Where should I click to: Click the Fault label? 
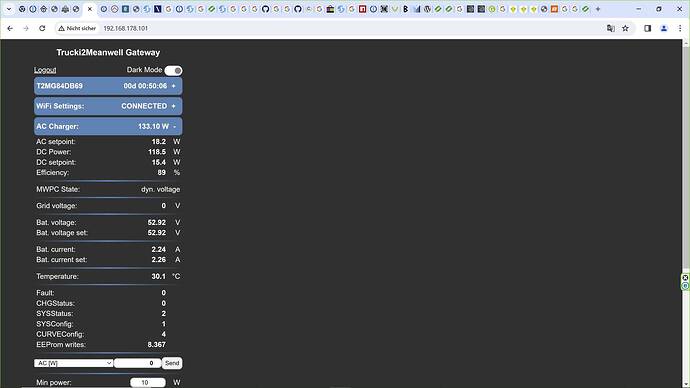(45, 293)
